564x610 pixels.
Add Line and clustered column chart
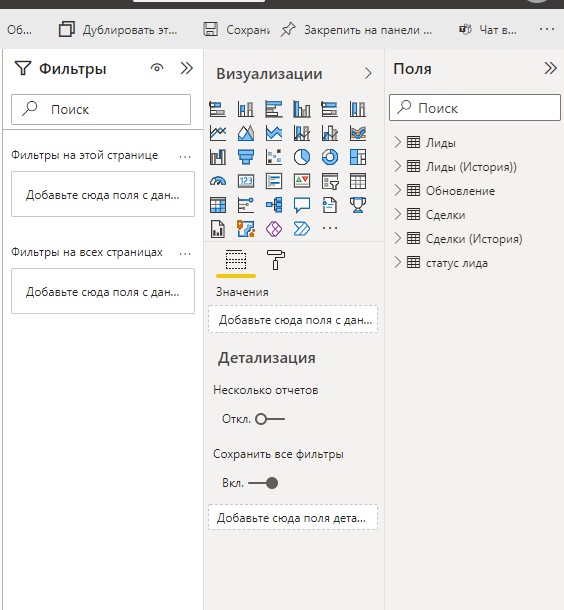click(x=330, y=133)
